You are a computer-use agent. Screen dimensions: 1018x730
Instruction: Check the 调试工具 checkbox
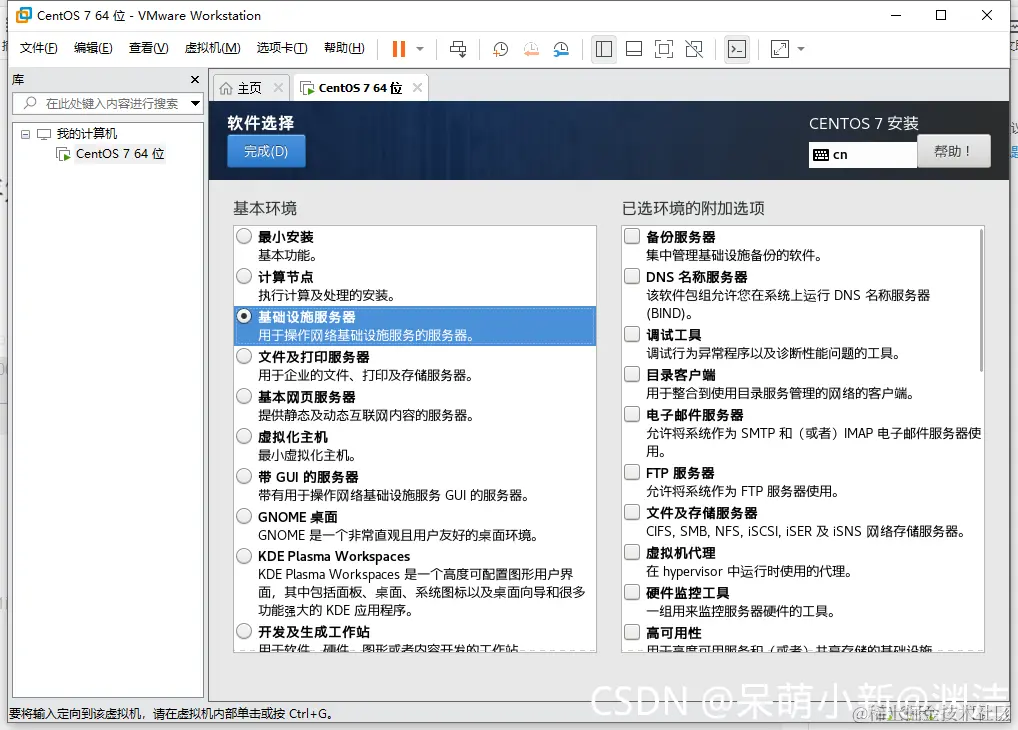632,334
